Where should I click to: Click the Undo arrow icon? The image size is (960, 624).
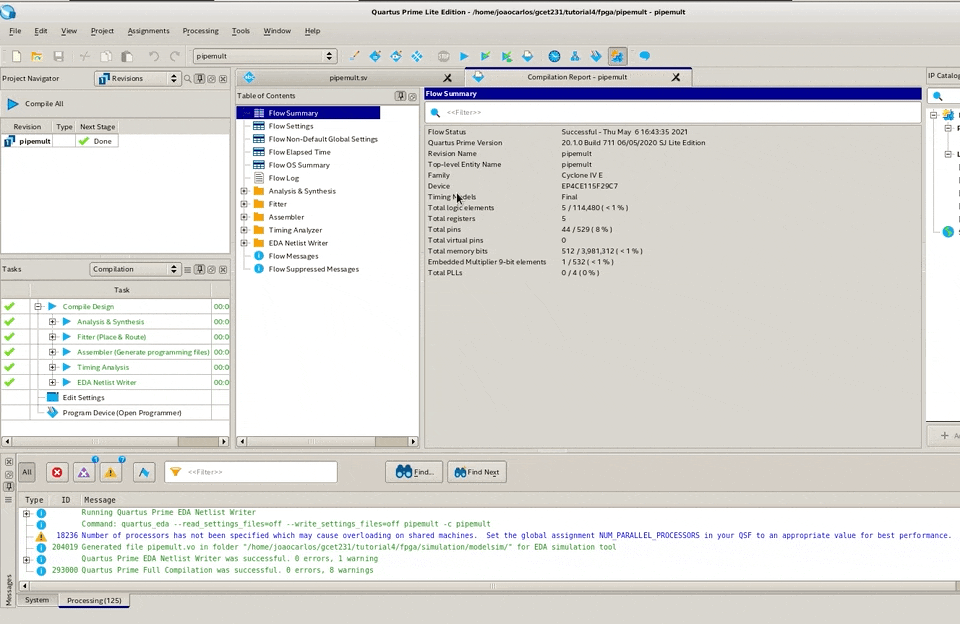(x=154, y=56)
